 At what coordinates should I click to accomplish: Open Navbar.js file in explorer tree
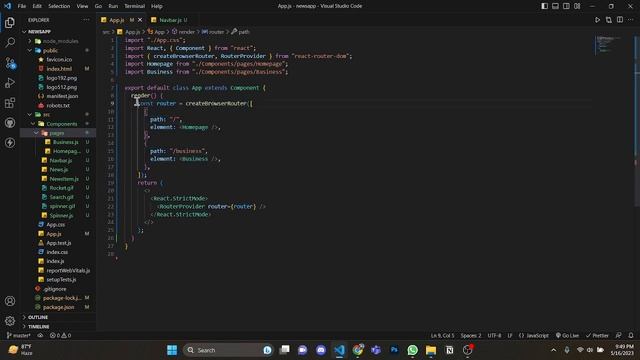pyautogui.click(x=60, y=160)
